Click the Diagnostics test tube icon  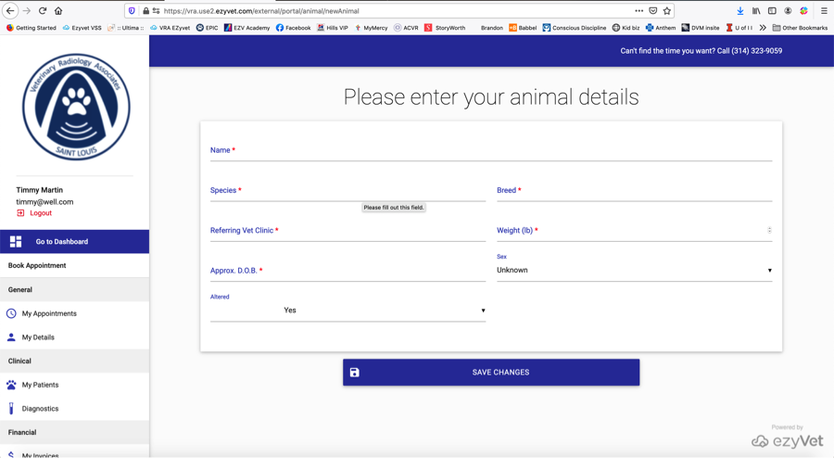11,408
